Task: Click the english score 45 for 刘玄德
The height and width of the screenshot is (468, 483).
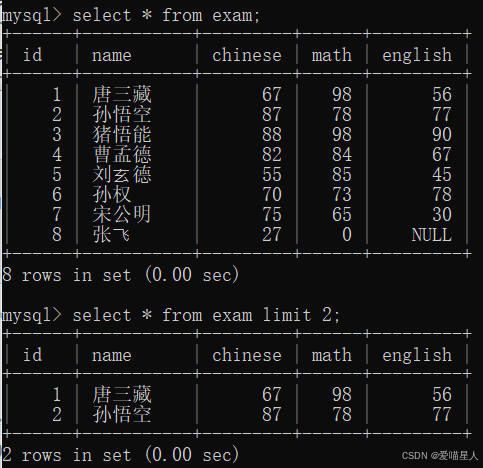Action: click(442, 175)
